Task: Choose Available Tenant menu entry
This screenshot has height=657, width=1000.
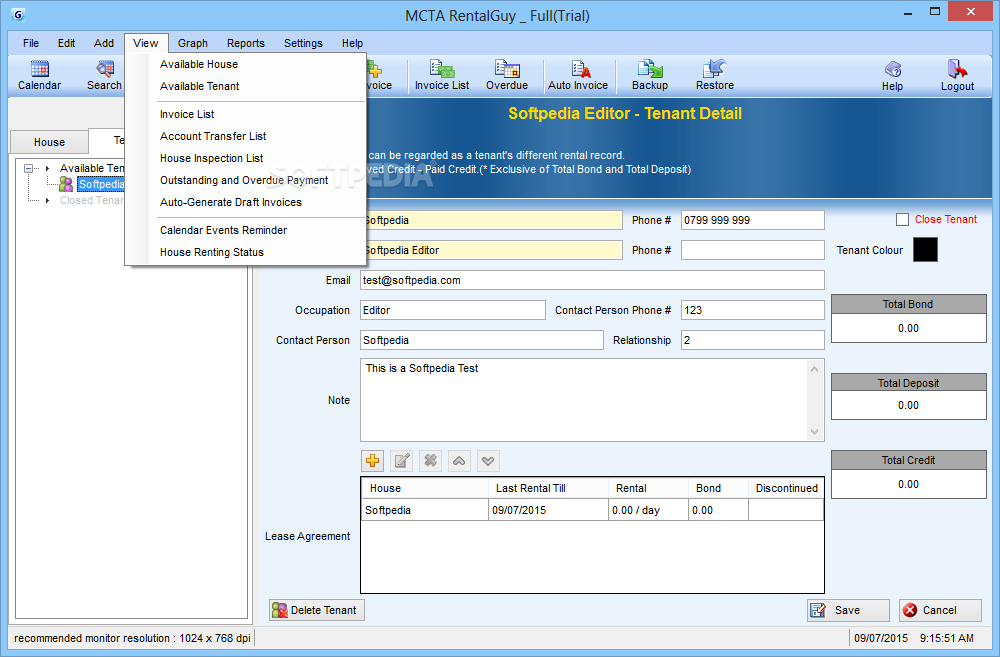Action: (246, 86)
